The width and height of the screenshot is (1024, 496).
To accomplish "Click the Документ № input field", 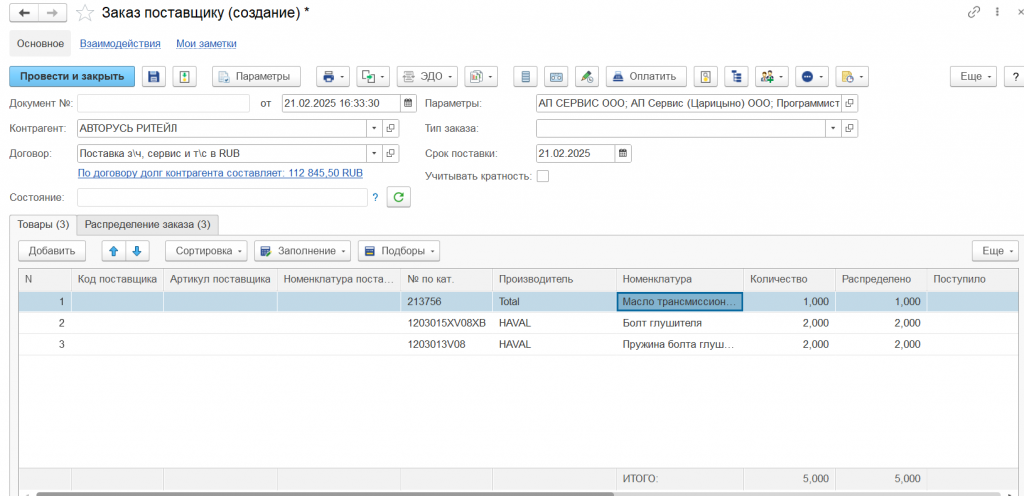I will 163,103.
